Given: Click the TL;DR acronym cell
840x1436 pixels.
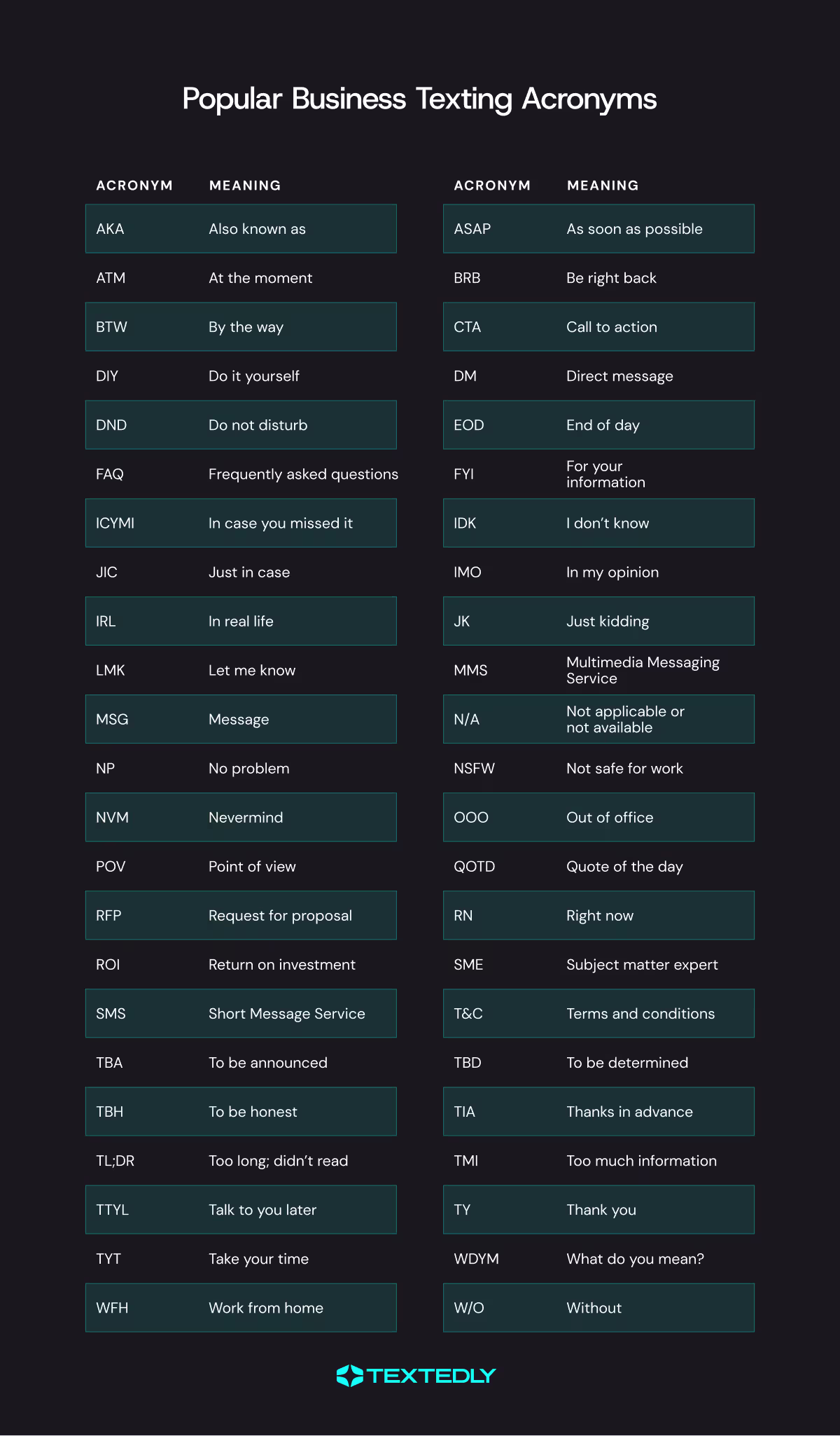Looking at the screenshot, I should click(115, 1161).
